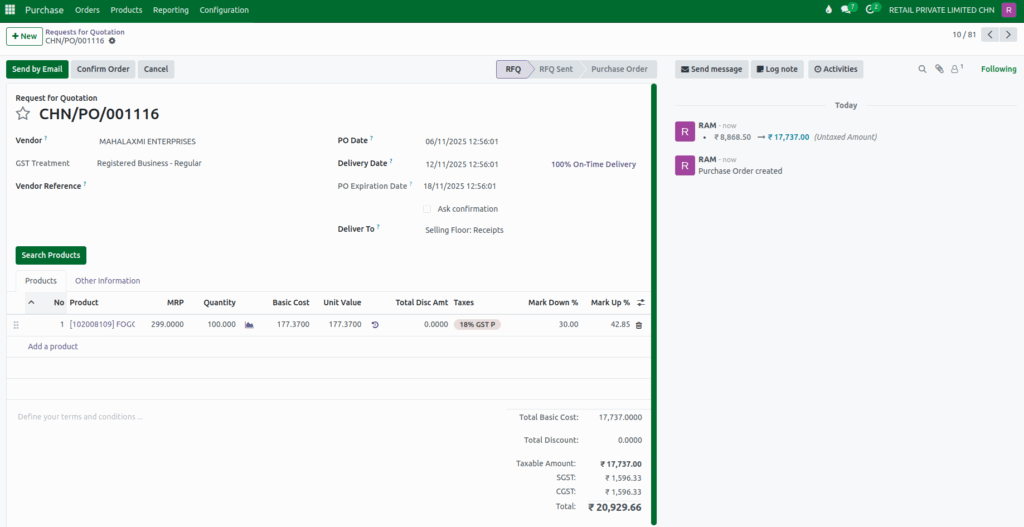
Task: Open the Purchase app menu
Action: (44, 10)
